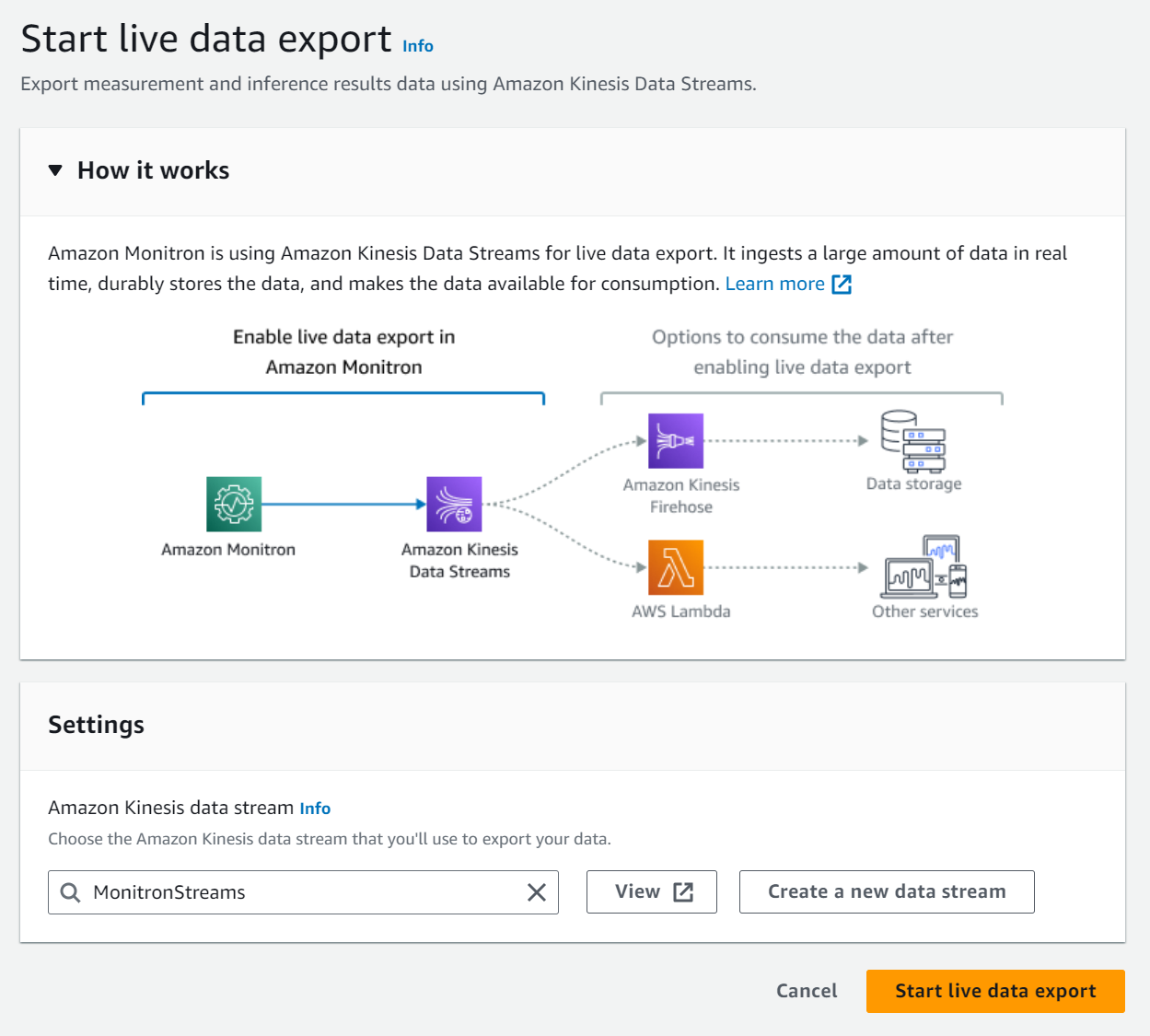Click the search magnifier icon
Viewport: 1150px width, 1036px height.
click(x=70, y=892)
